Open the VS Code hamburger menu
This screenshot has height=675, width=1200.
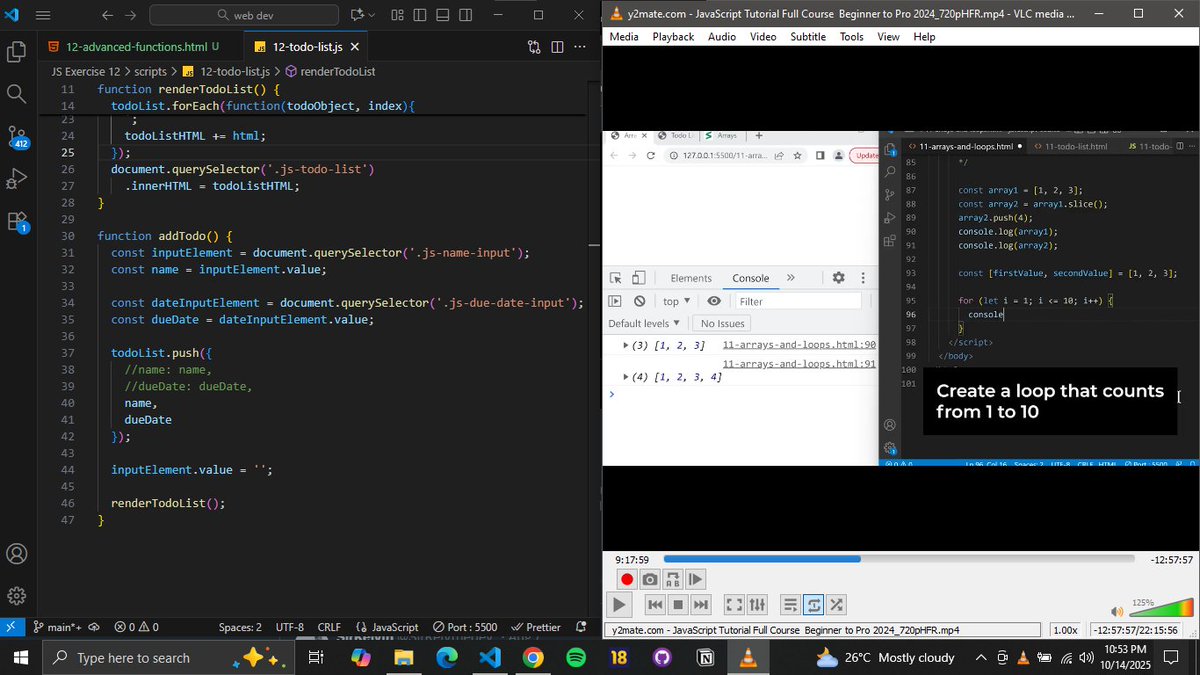click(x=42, y=15)
